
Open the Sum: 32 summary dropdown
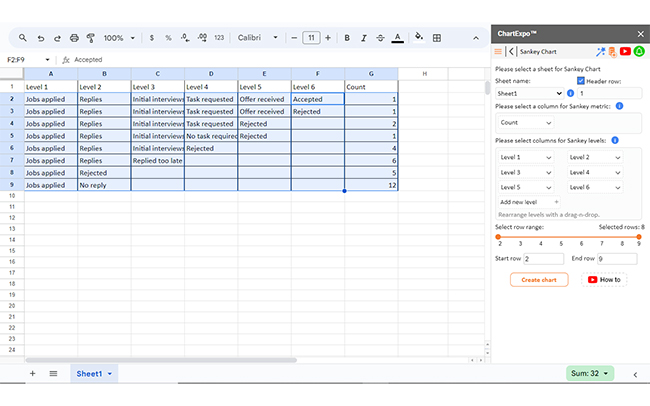[589, 374]
